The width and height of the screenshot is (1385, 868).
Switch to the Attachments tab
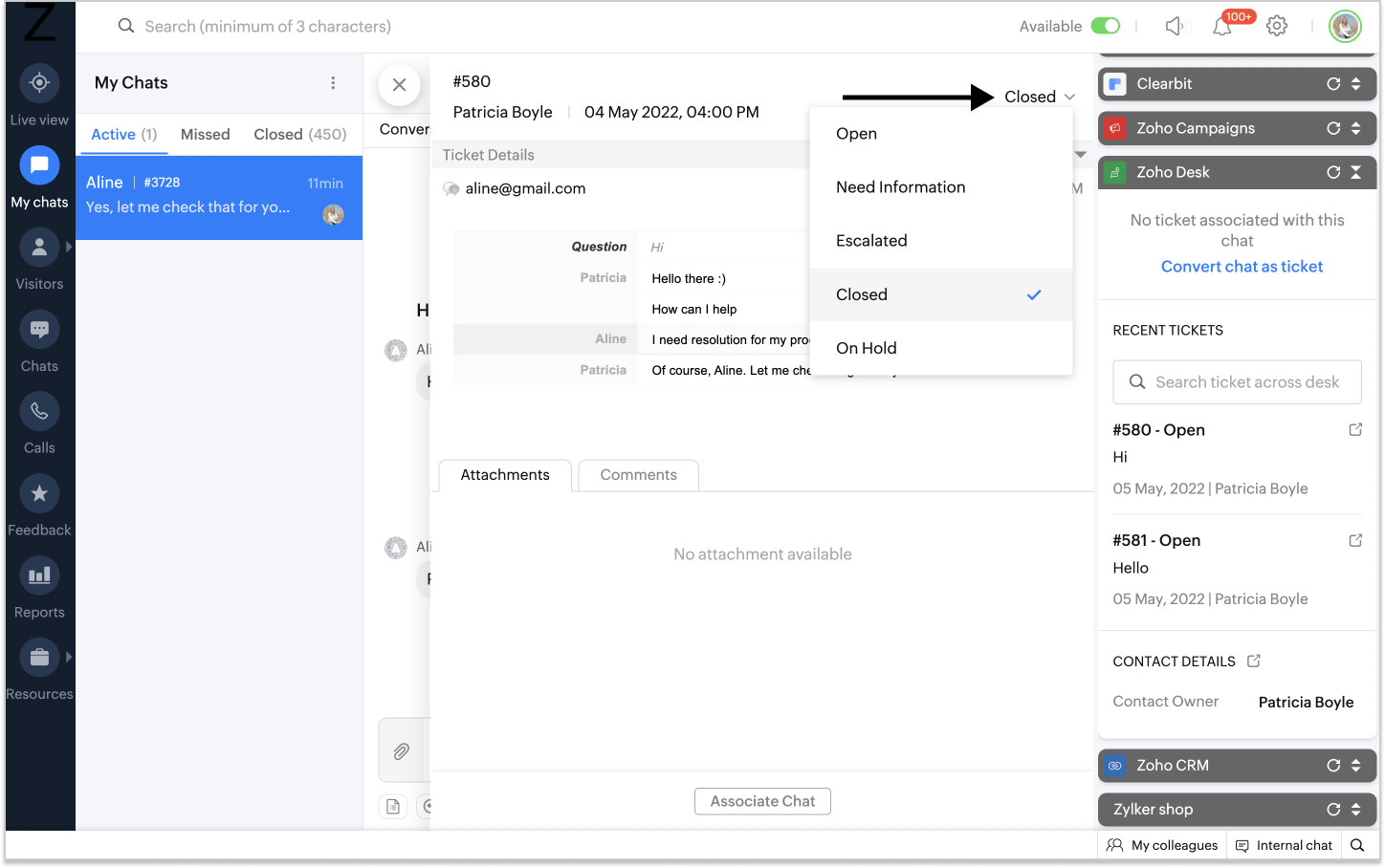point(505,475)
